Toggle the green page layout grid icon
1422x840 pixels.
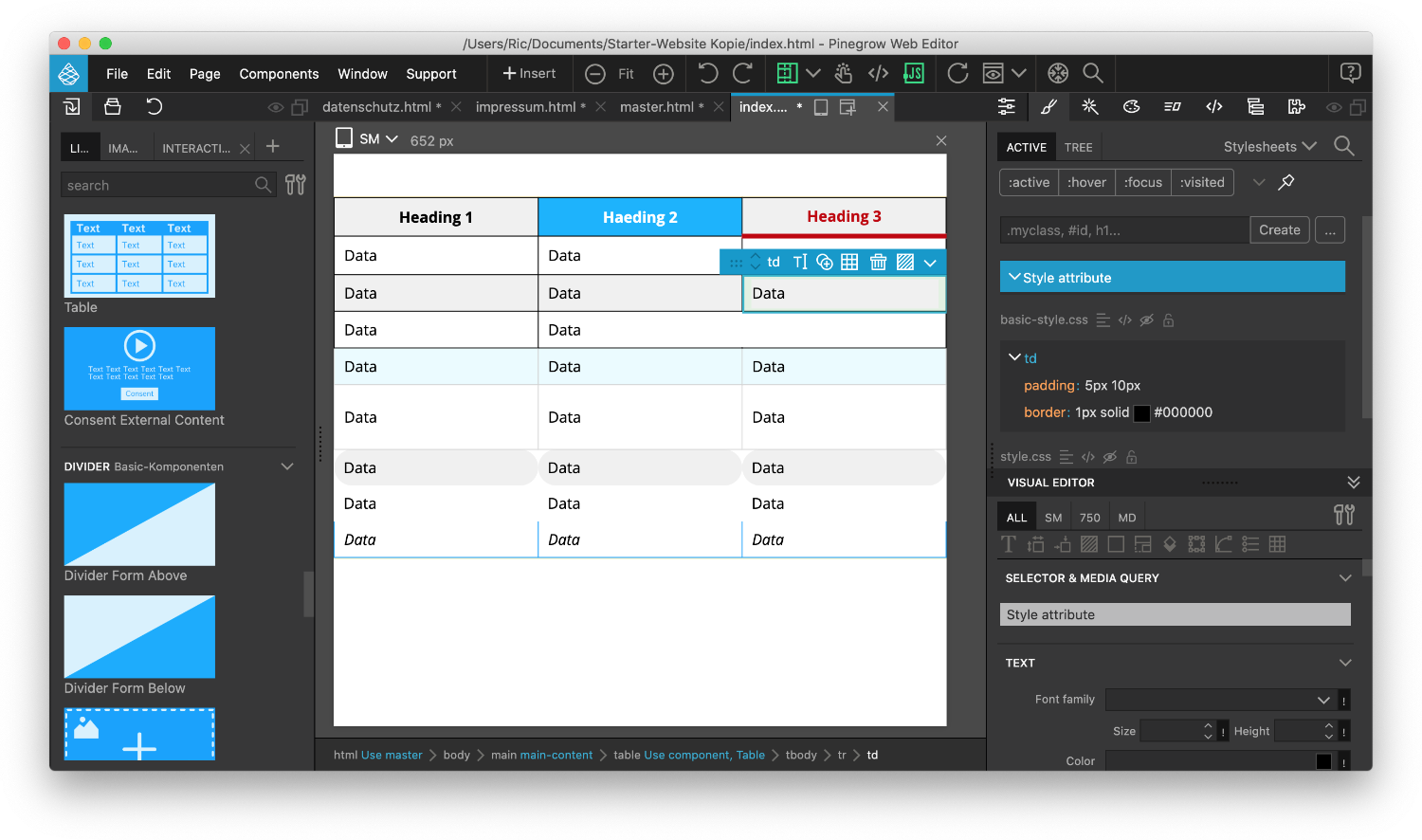787,73
